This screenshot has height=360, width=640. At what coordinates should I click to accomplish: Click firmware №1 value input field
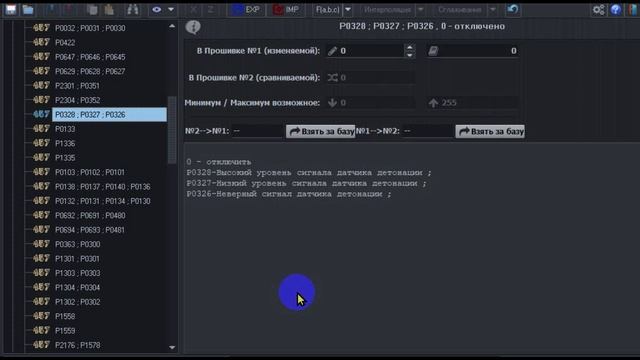tap(371, 51)
